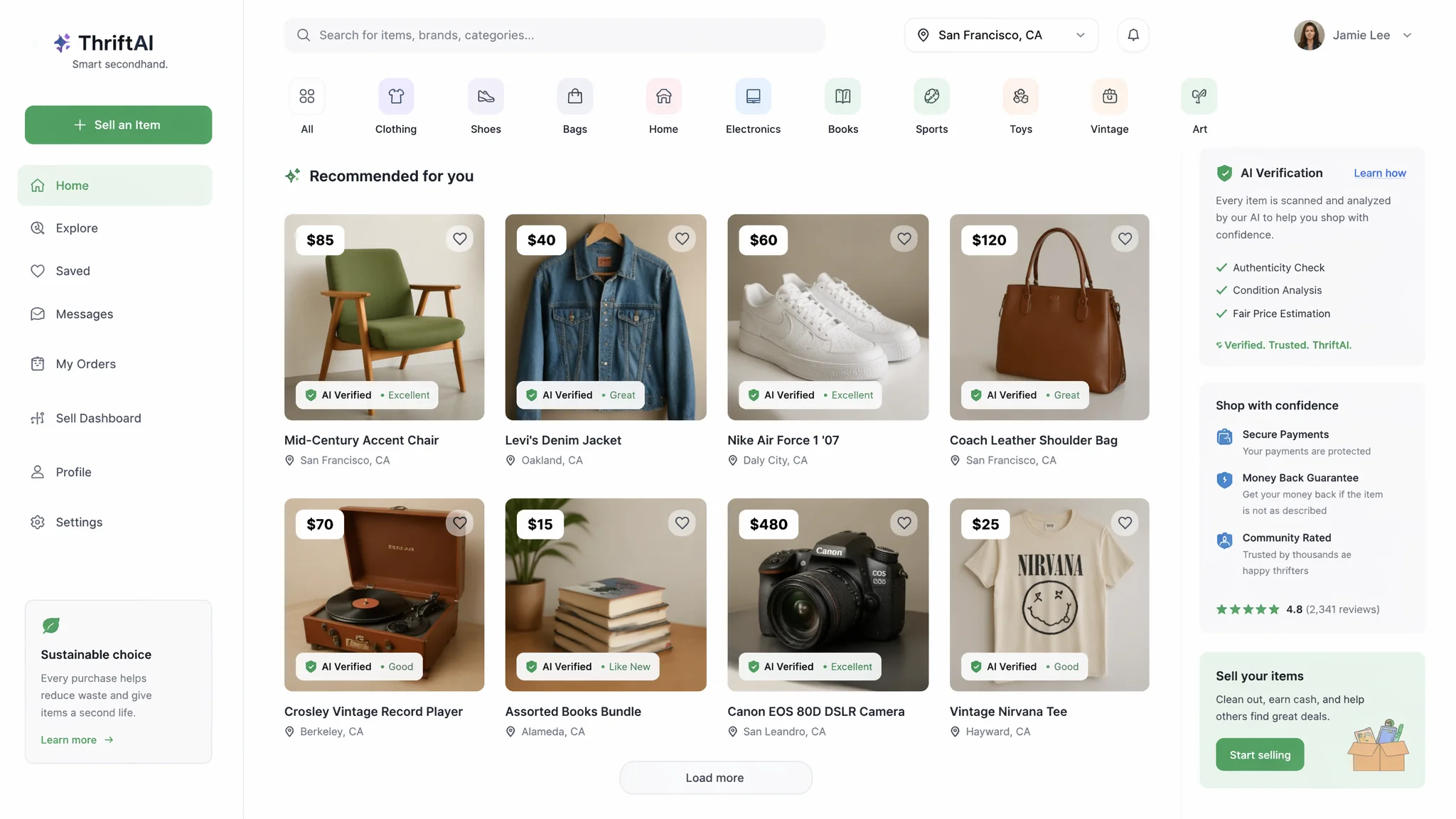Open the Coach leather bag product photo
1456x819 pixels.
[1049, 317]
